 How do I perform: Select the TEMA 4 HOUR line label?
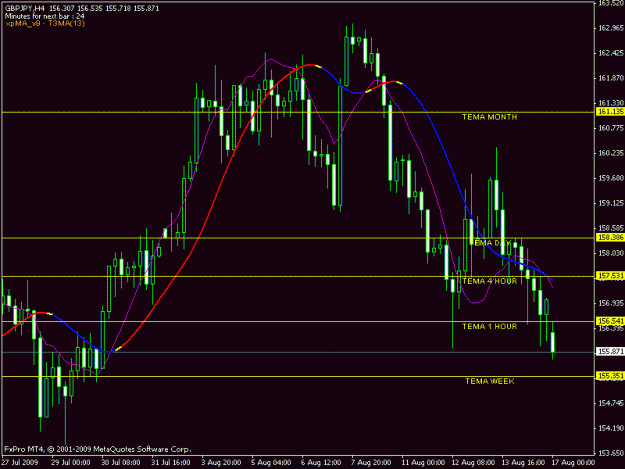tap(489, 281)
